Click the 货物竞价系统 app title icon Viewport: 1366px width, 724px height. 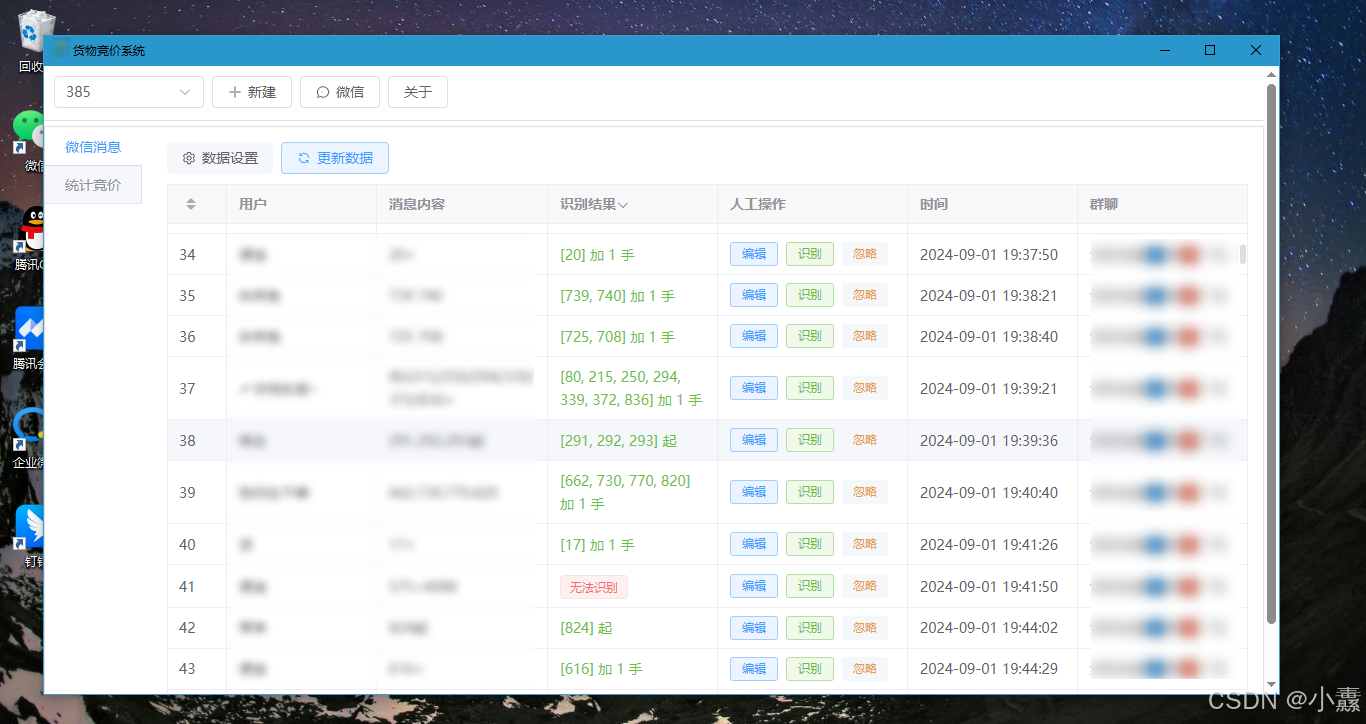pyautogui.click(x=61, y=50)
